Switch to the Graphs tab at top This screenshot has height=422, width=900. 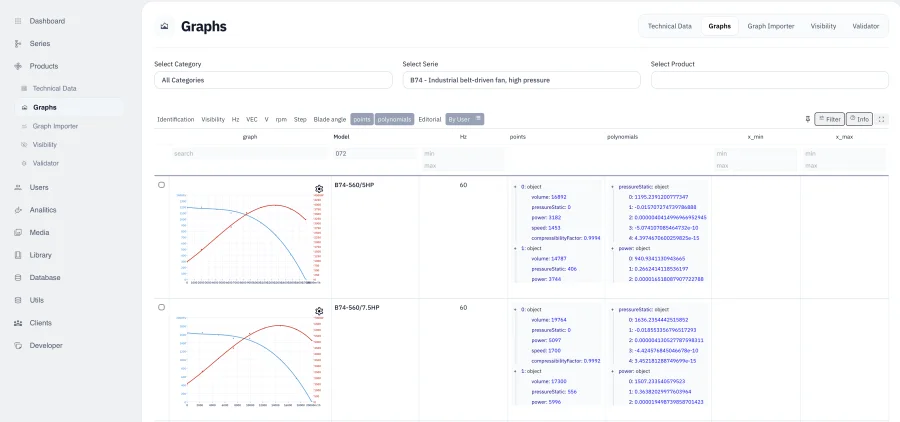tap(719, 26)
